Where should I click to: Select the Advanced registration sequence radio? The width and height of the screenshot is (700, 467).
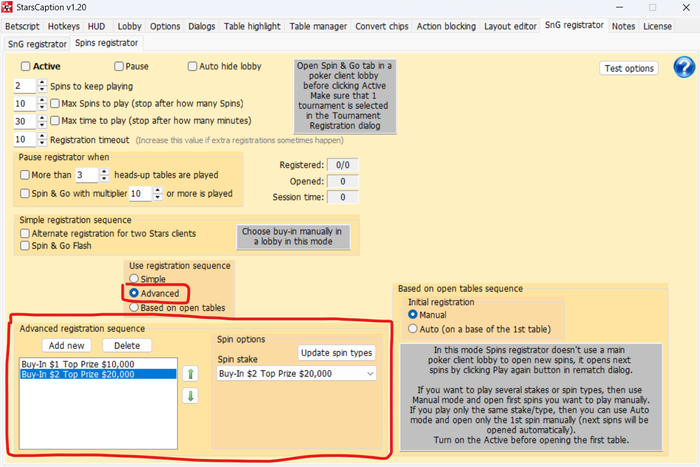[134, 293]
